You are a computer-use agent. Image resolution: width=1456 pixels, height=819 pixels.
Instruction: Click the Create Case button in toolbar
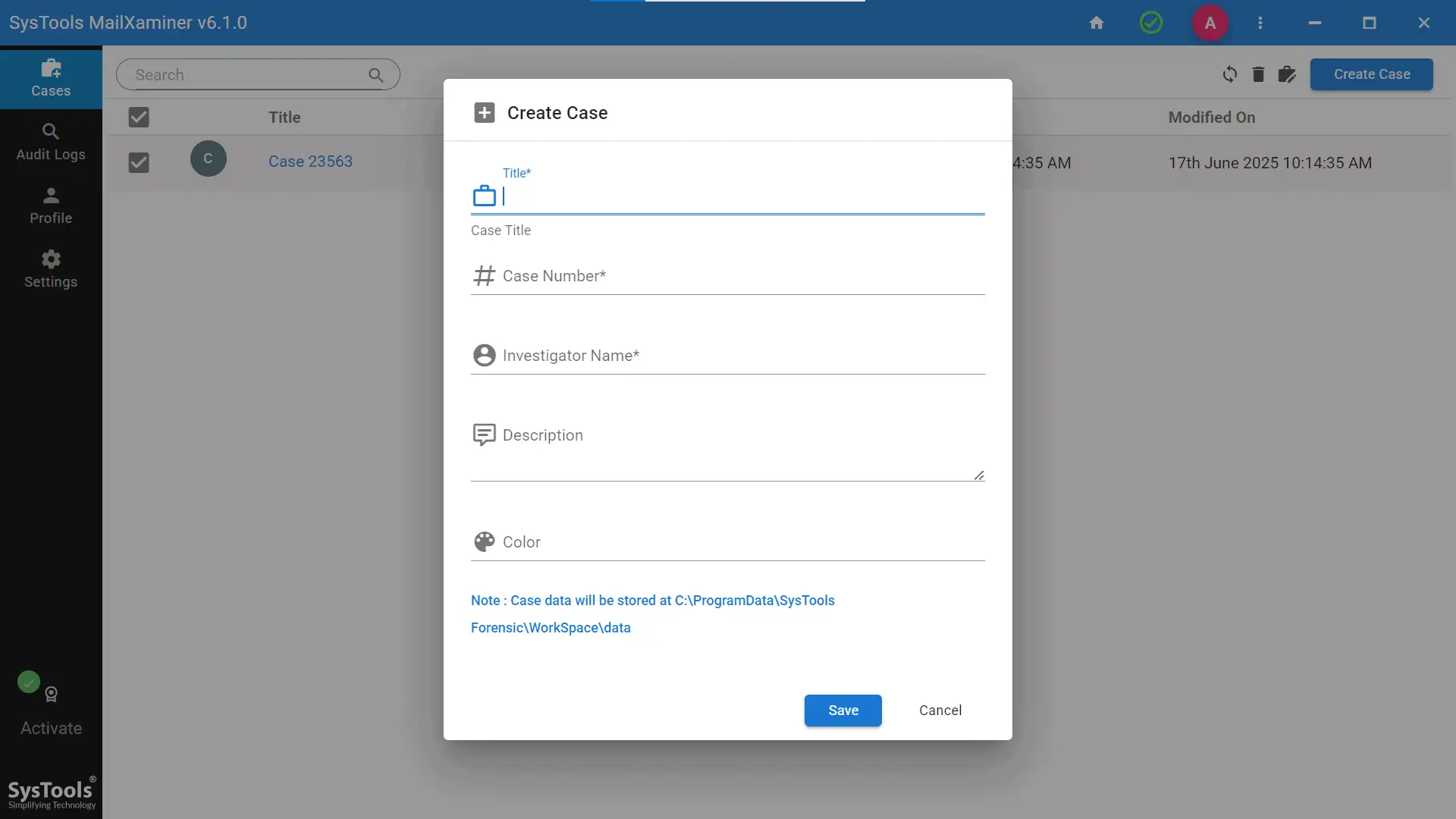(x=1372, y=74)
